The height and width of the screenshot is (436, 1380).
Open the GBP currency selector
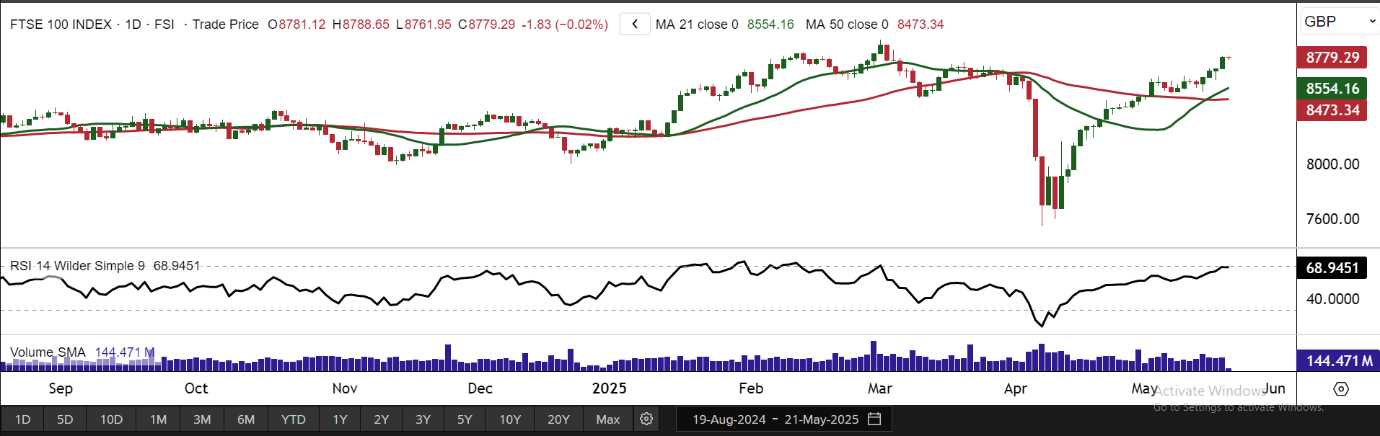click(x=1338, y=21)
